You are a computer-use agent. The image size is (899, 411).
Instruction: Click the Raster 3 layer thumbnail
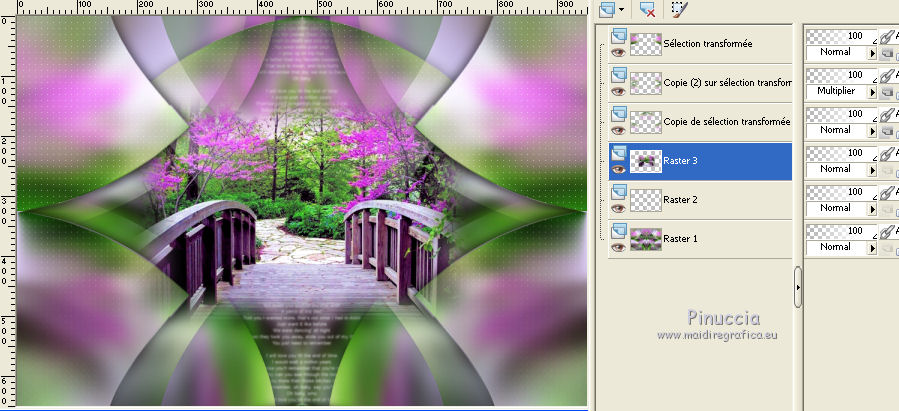[x=646, y=161]
